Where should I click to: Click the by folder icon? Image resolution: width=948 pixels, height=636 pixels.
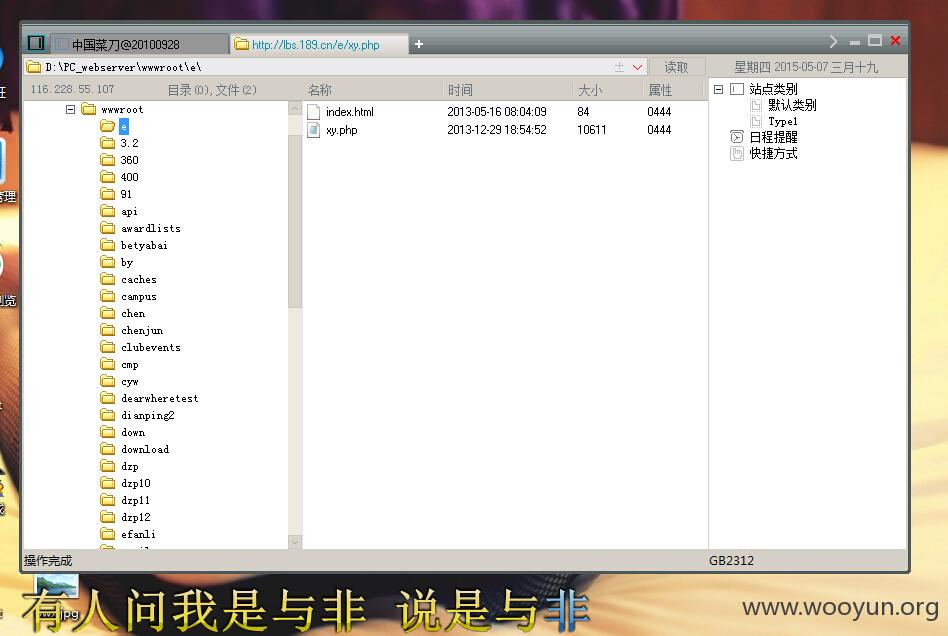(108, 262)
